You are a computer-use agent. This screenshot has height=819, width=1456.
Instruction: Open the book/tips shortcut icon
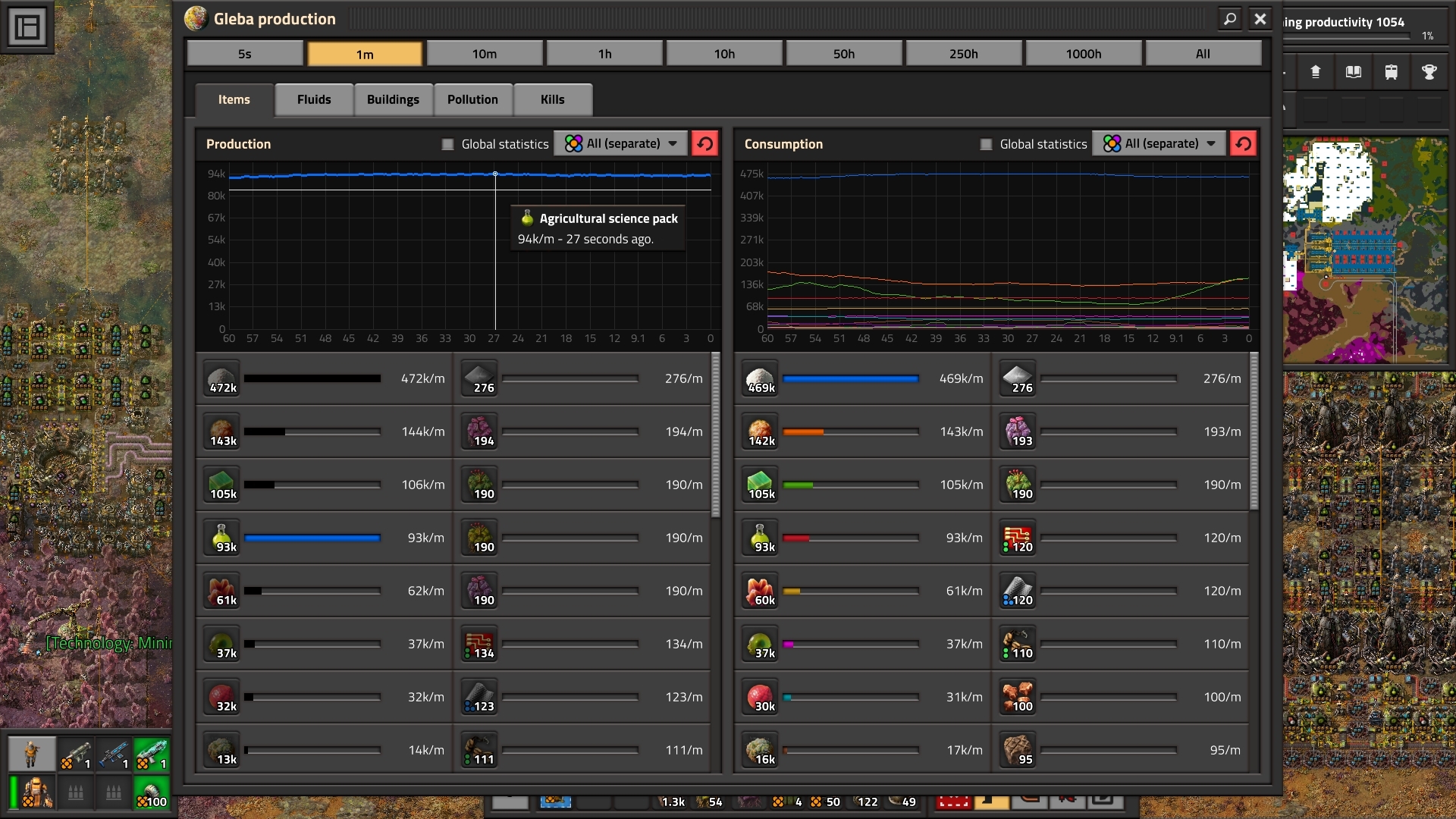(x=1353, y=72)
